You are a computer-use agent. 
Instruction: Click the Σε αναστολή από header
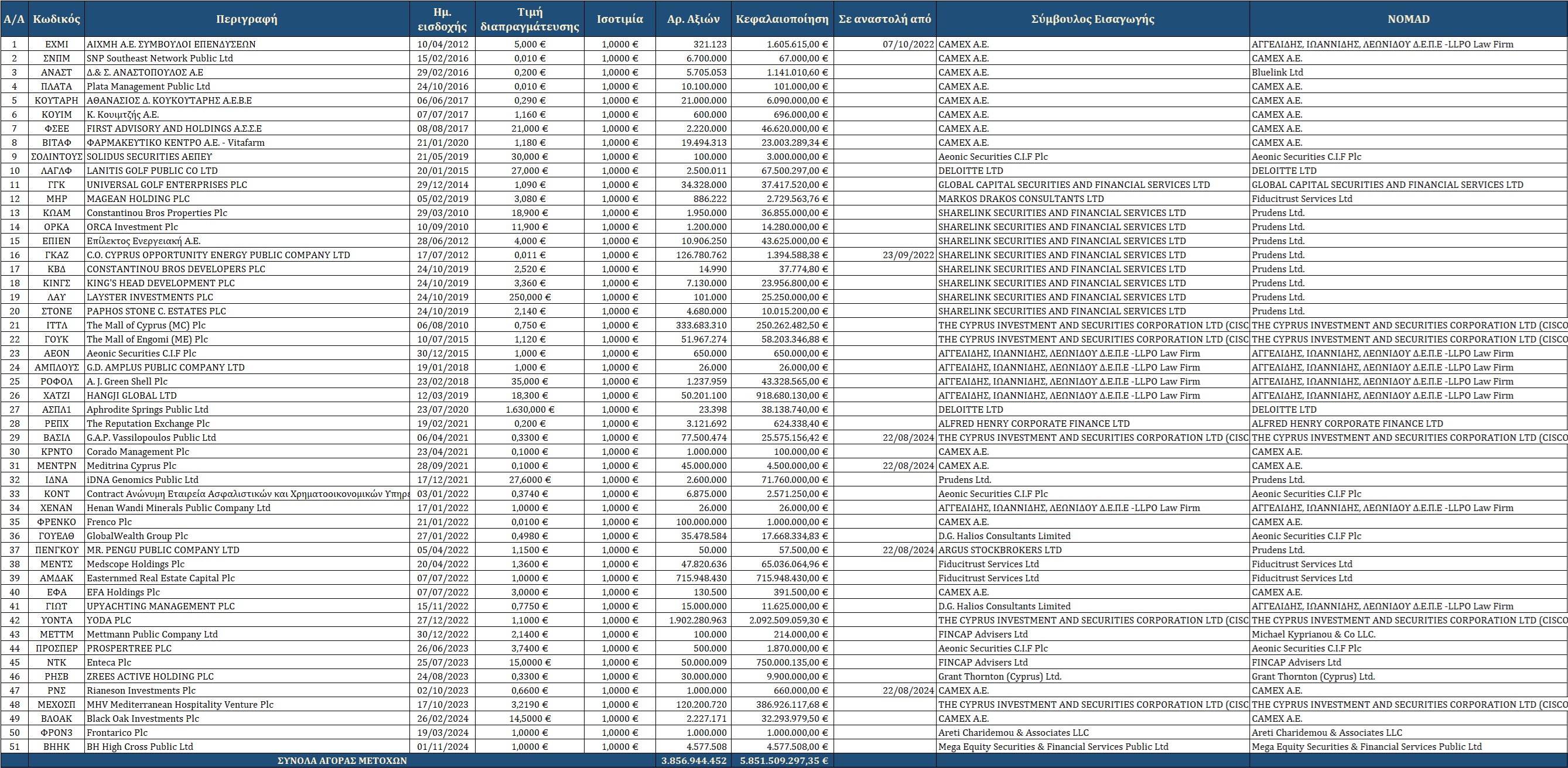click(884, 19)
